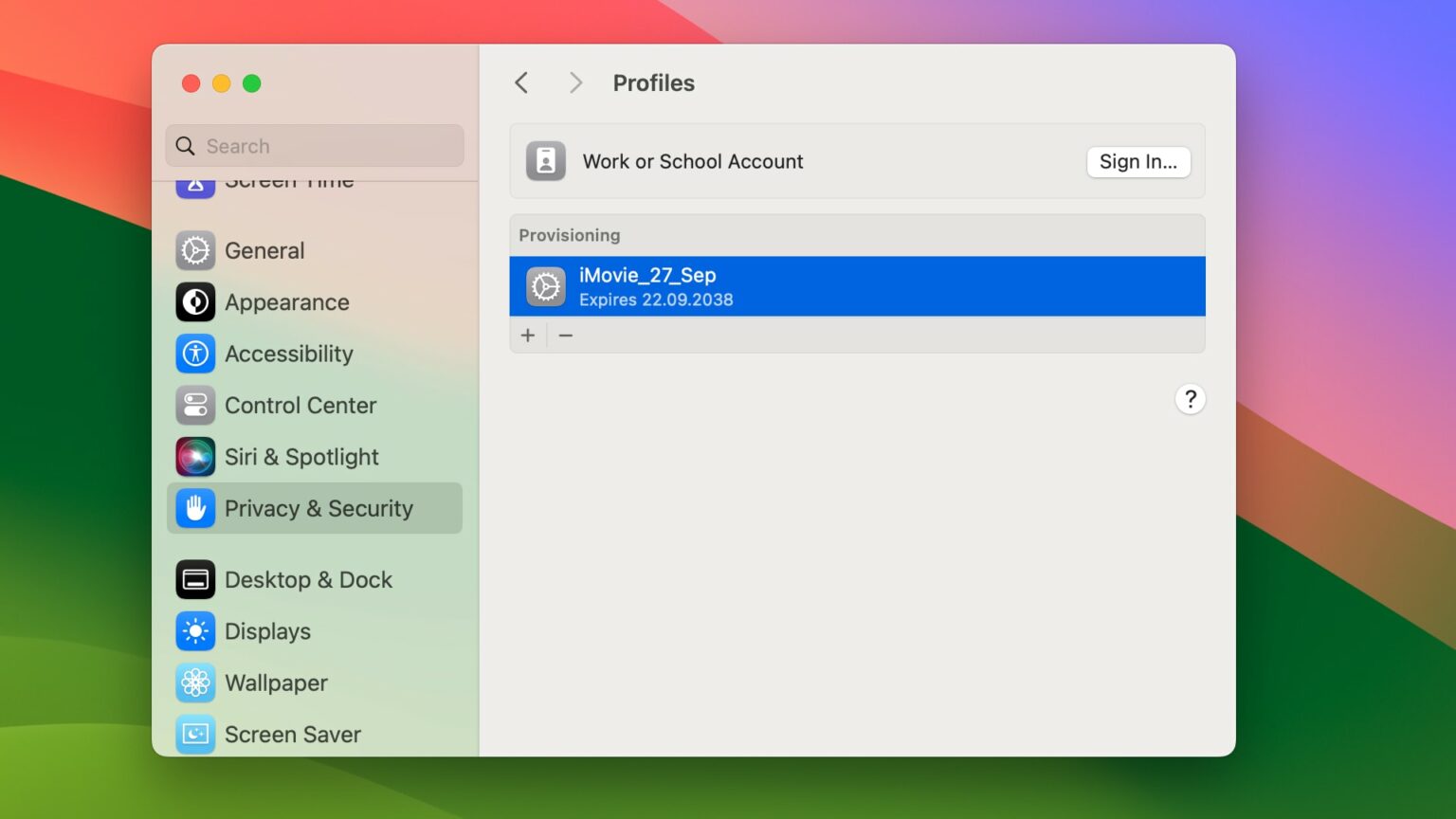
Task: Open Accessibility settings pane
Action: pos(315,354)
